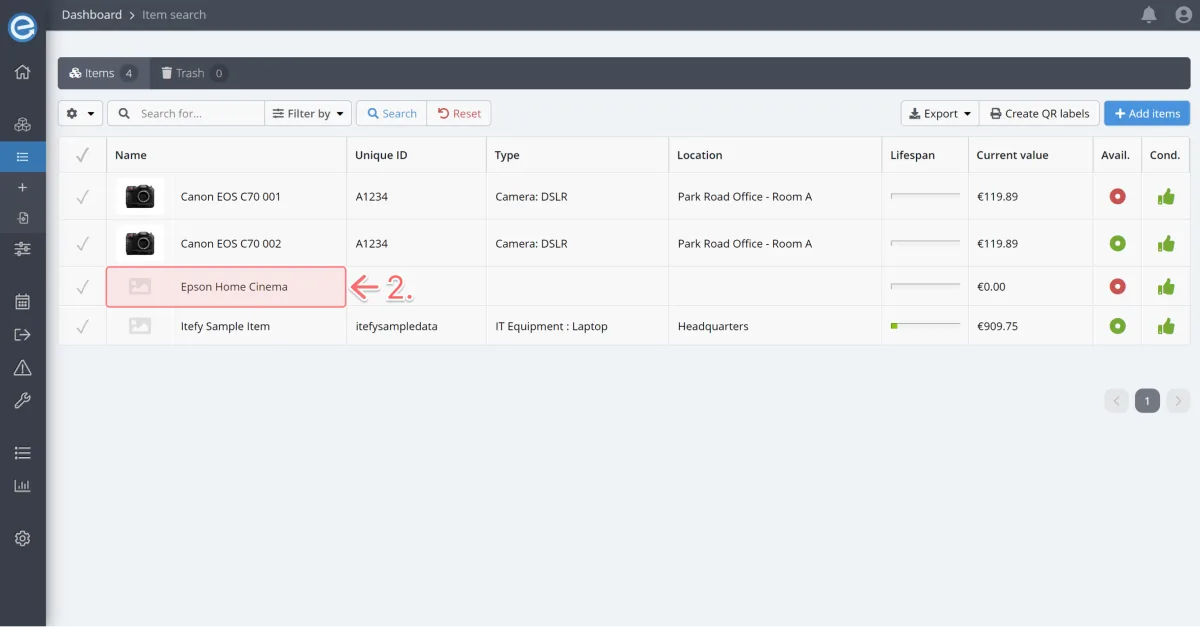The height and width of the screenshot is (627, 1200).
Task: Click the green availability icon for Canon EOS C70 002
Action: tap(1118, 244)
